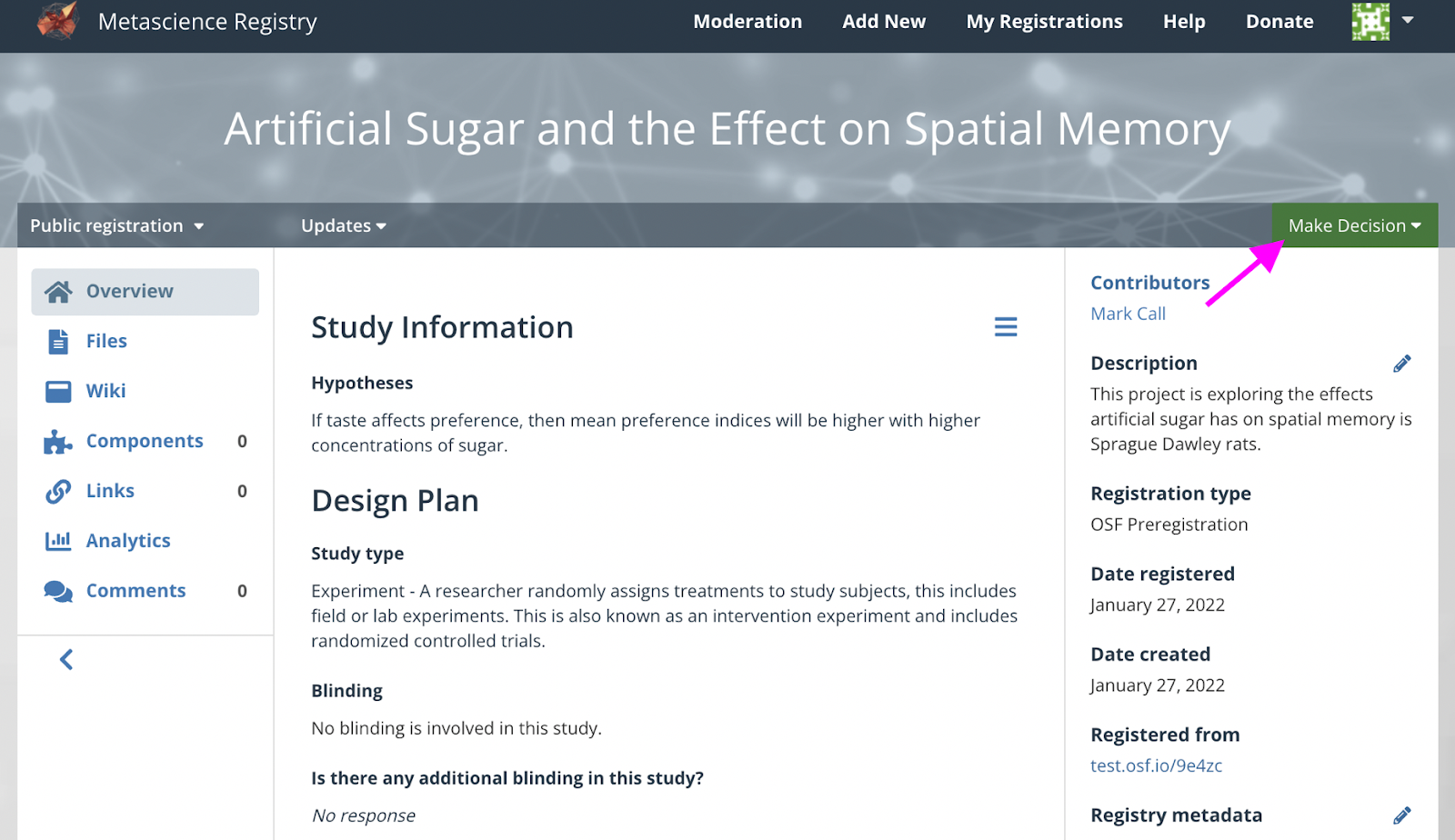Open contributor Mark Call link
1455x840 pixels.
tap(1128, 314)
